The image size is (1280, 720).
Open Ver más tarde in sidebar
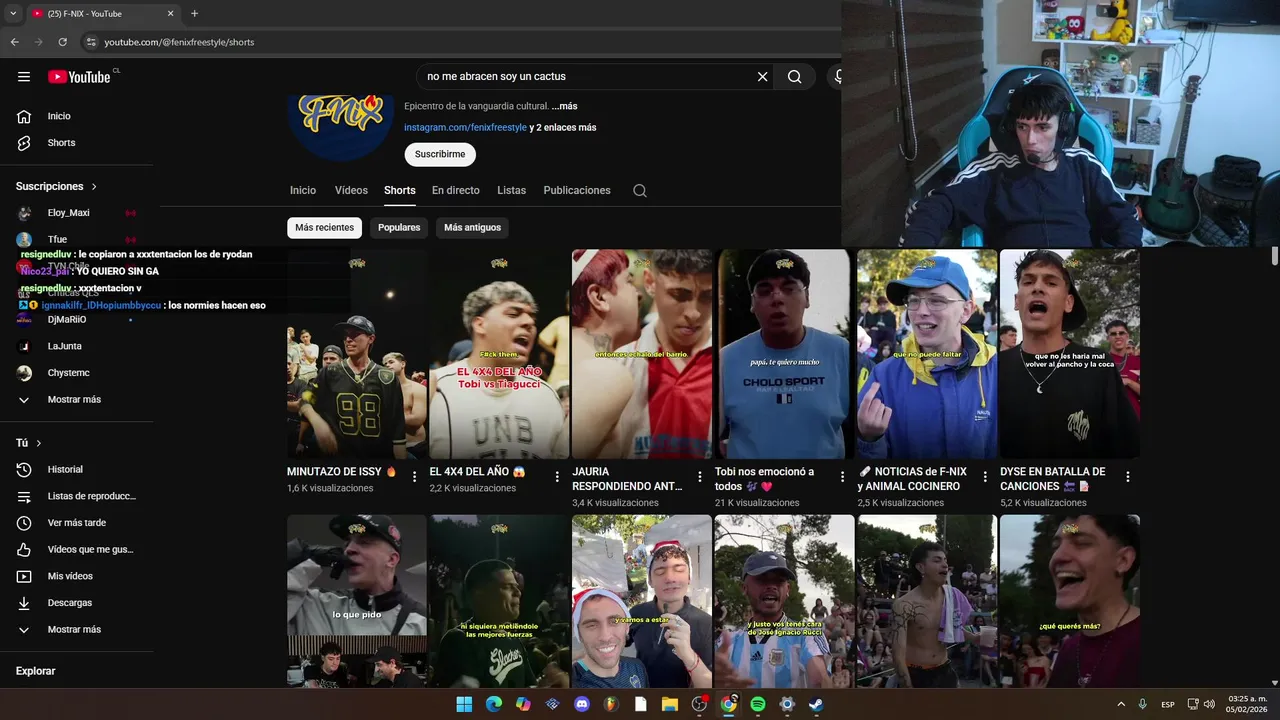77,523
